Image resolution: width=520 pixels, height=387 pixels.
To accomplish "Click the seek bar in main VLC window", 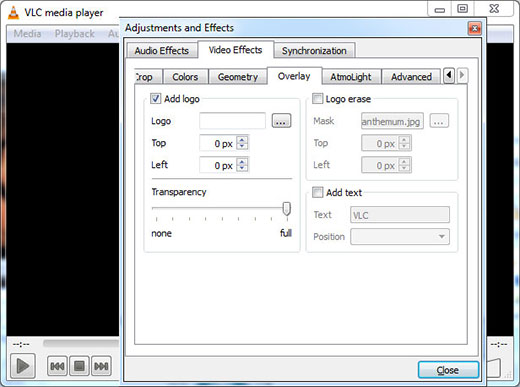I will [x=81, y=343].
